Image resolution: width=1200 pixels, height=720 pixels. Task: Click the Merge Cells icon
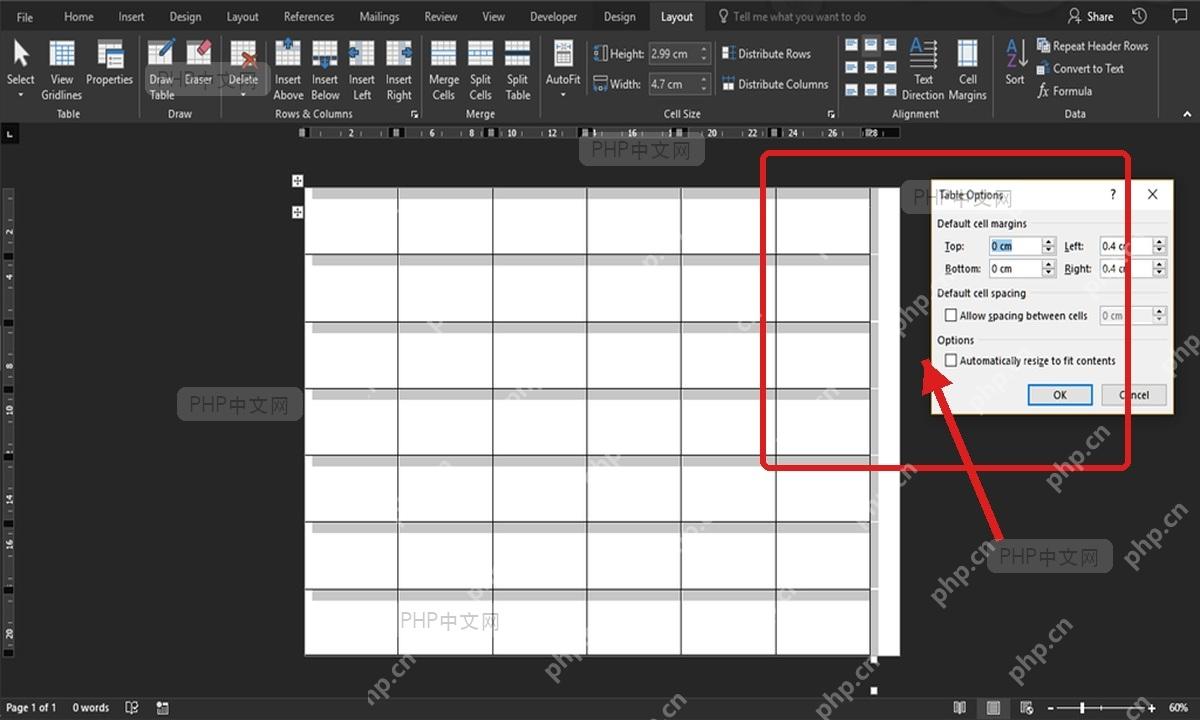click(x=444, y=54)
